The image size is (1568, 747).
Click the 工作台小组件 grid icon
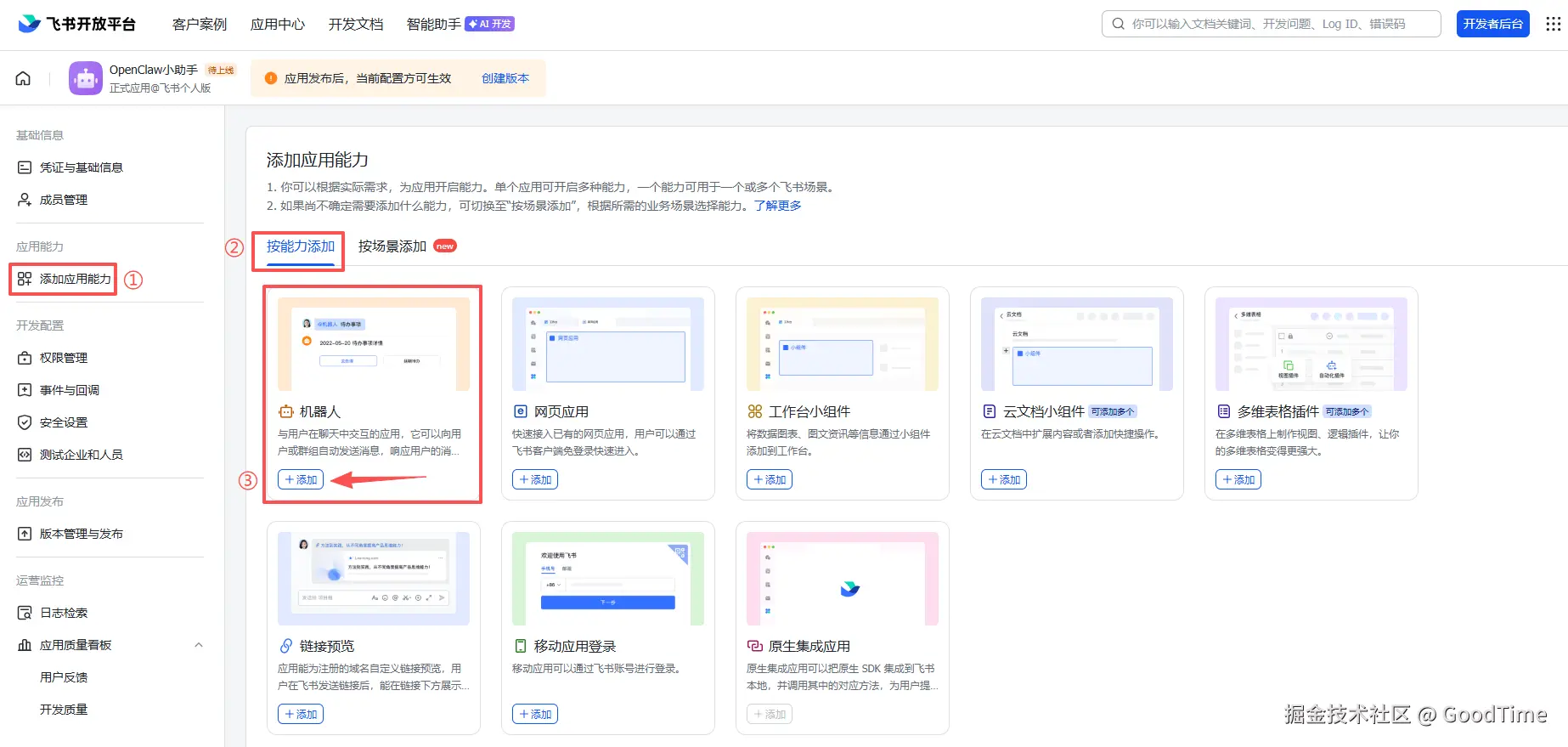click(754, 411)
